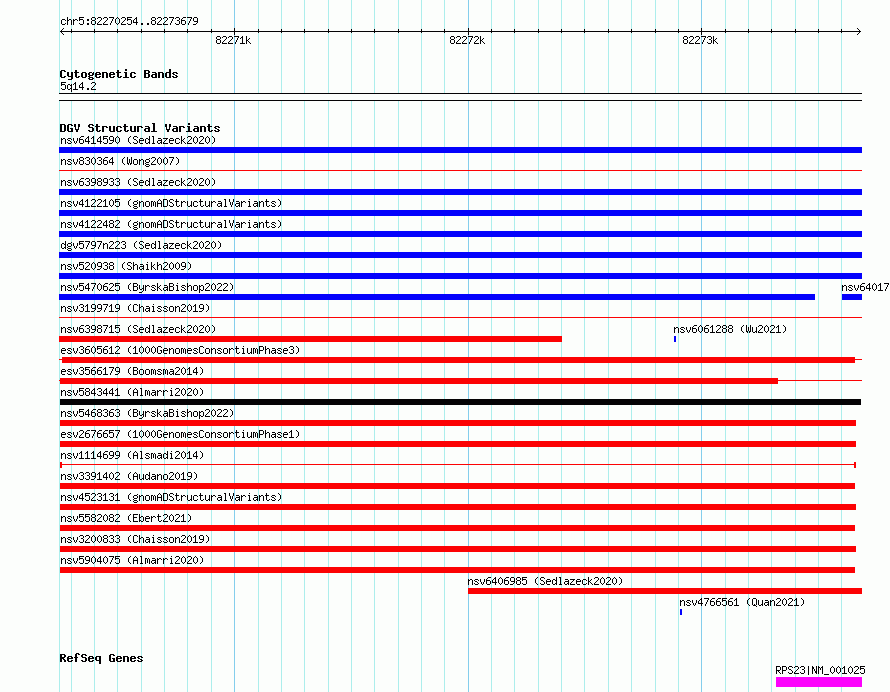Click the red nsv6398715 variant bar
The height and width of the screenshot is (692, 890).
click(310, 339)
